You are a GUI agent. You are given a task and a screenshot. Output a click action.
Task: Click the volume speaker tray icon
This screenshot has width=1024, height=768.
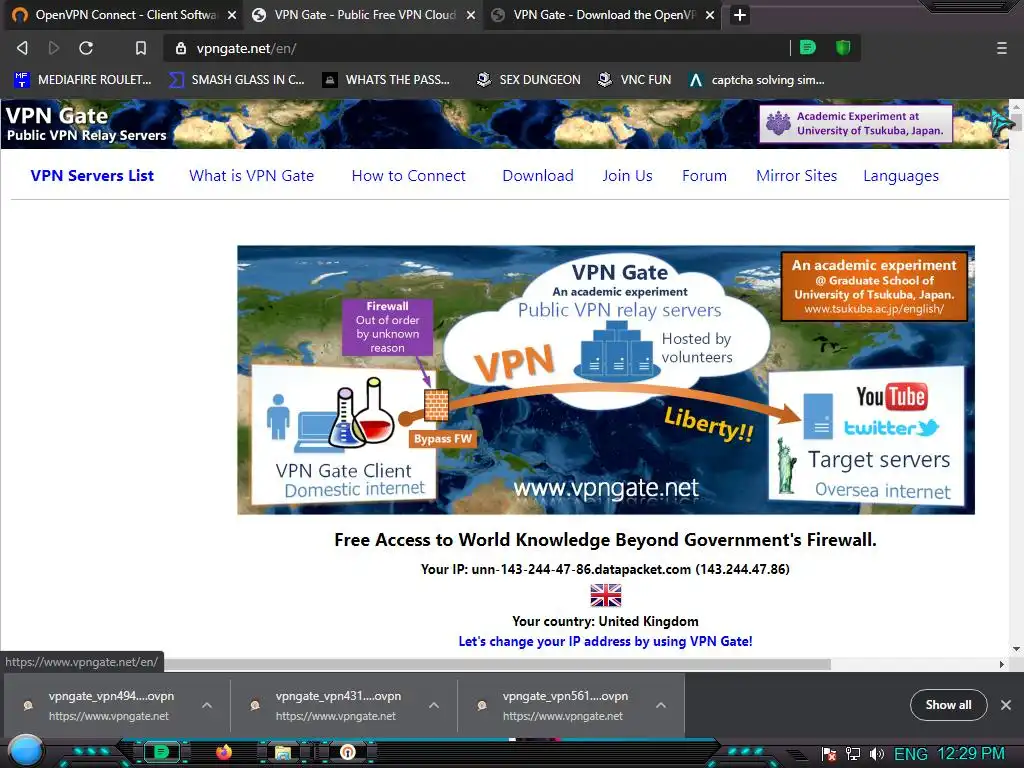point(876,754)
